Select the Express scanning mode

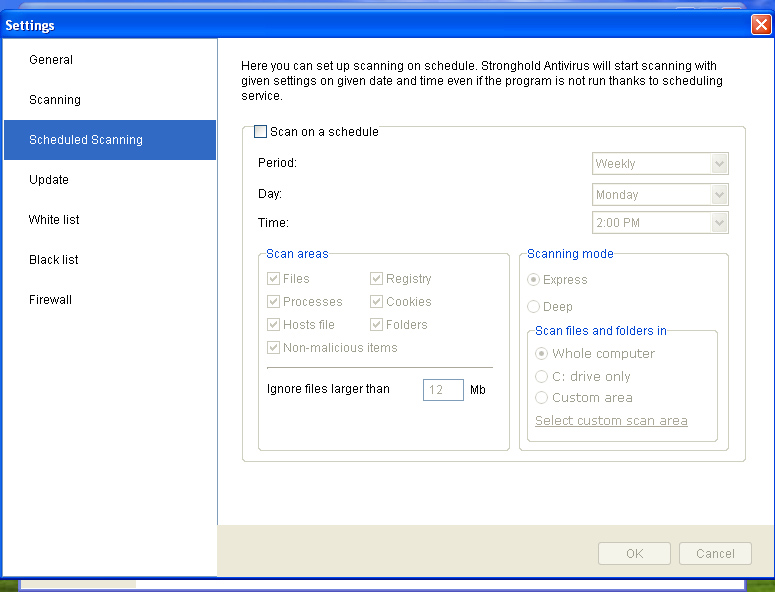coord(533,280)
